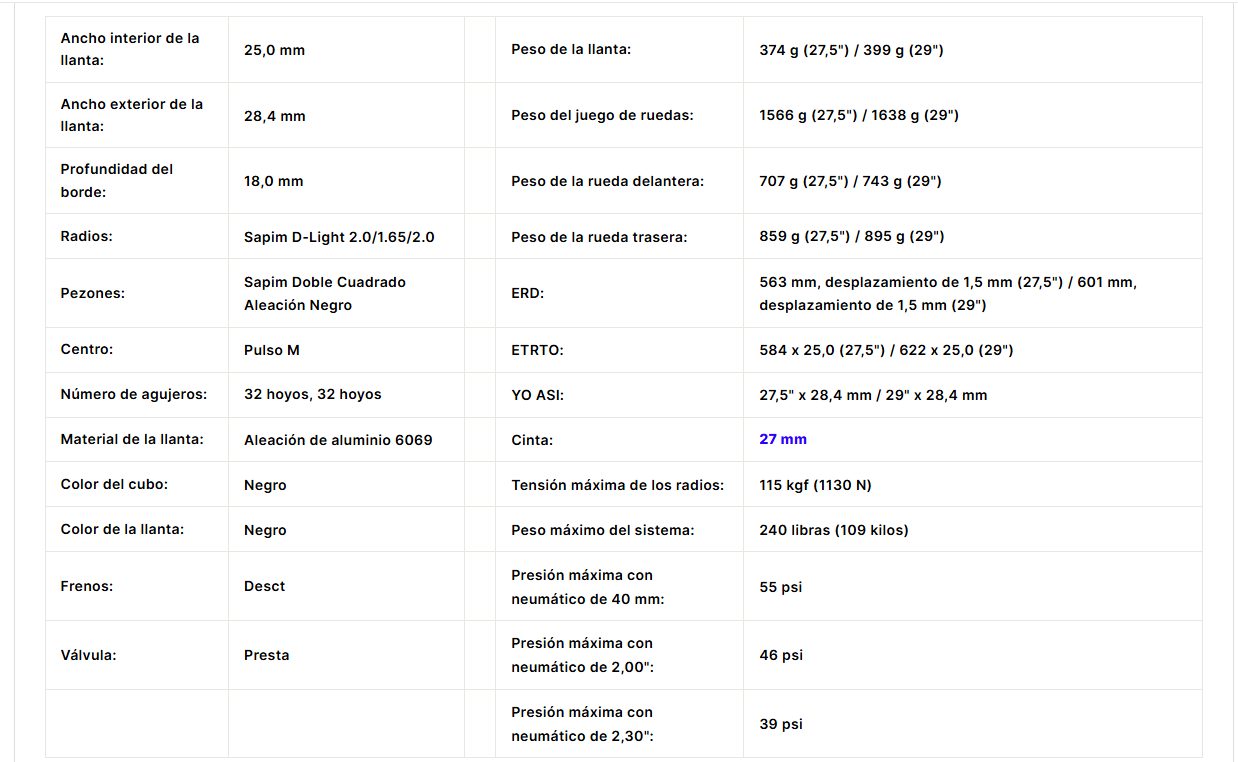Click the Frenos Desct value
The height and width of the screenshot is (762, 1238).
click(265, 586)
